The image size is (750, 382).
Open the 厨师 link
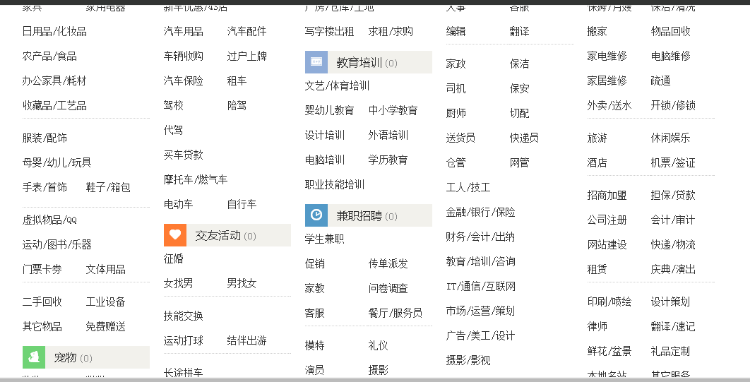click(x=456, y=113)
